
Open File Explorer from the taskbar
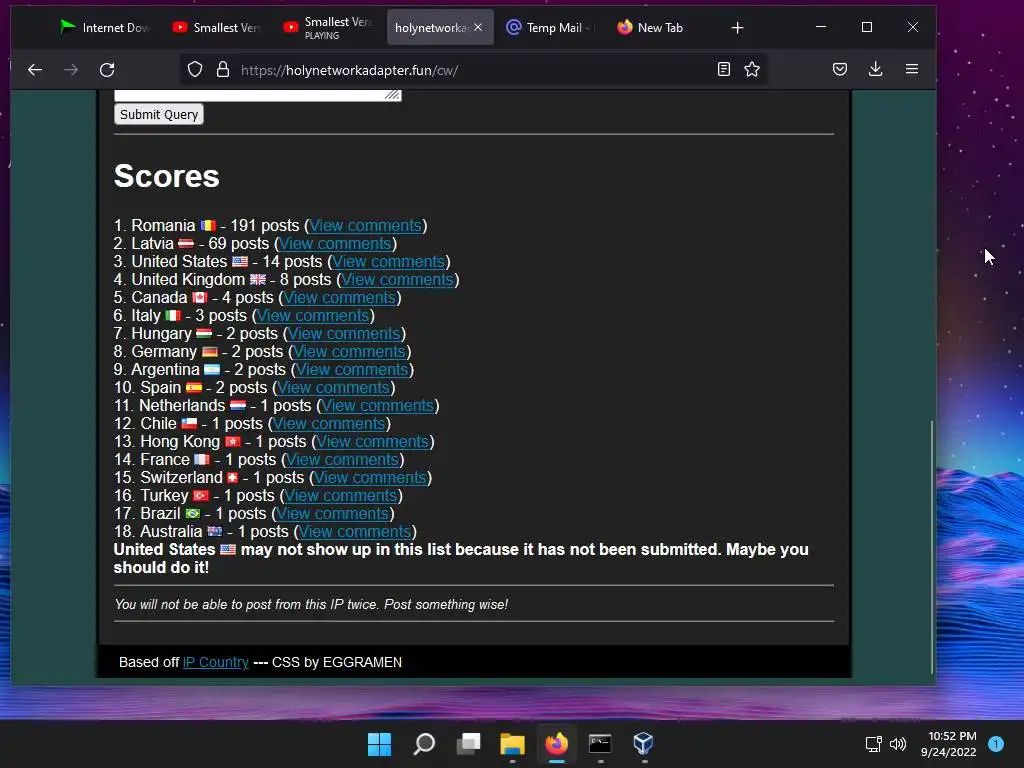513,744
